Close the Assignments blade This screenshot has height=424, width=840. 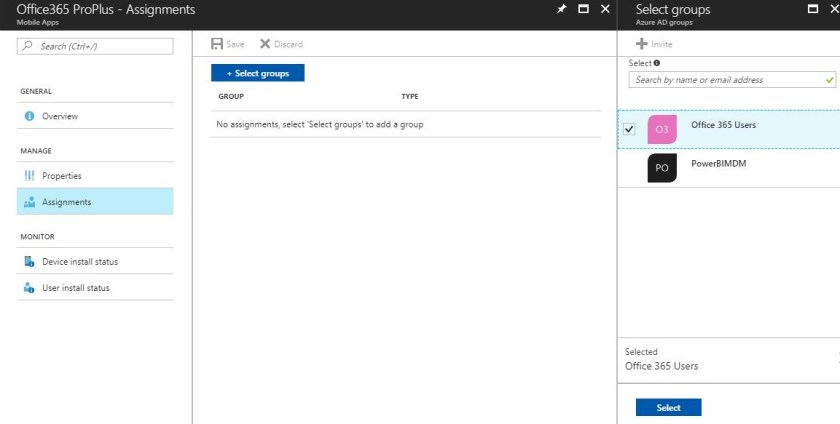pos(605,9)
